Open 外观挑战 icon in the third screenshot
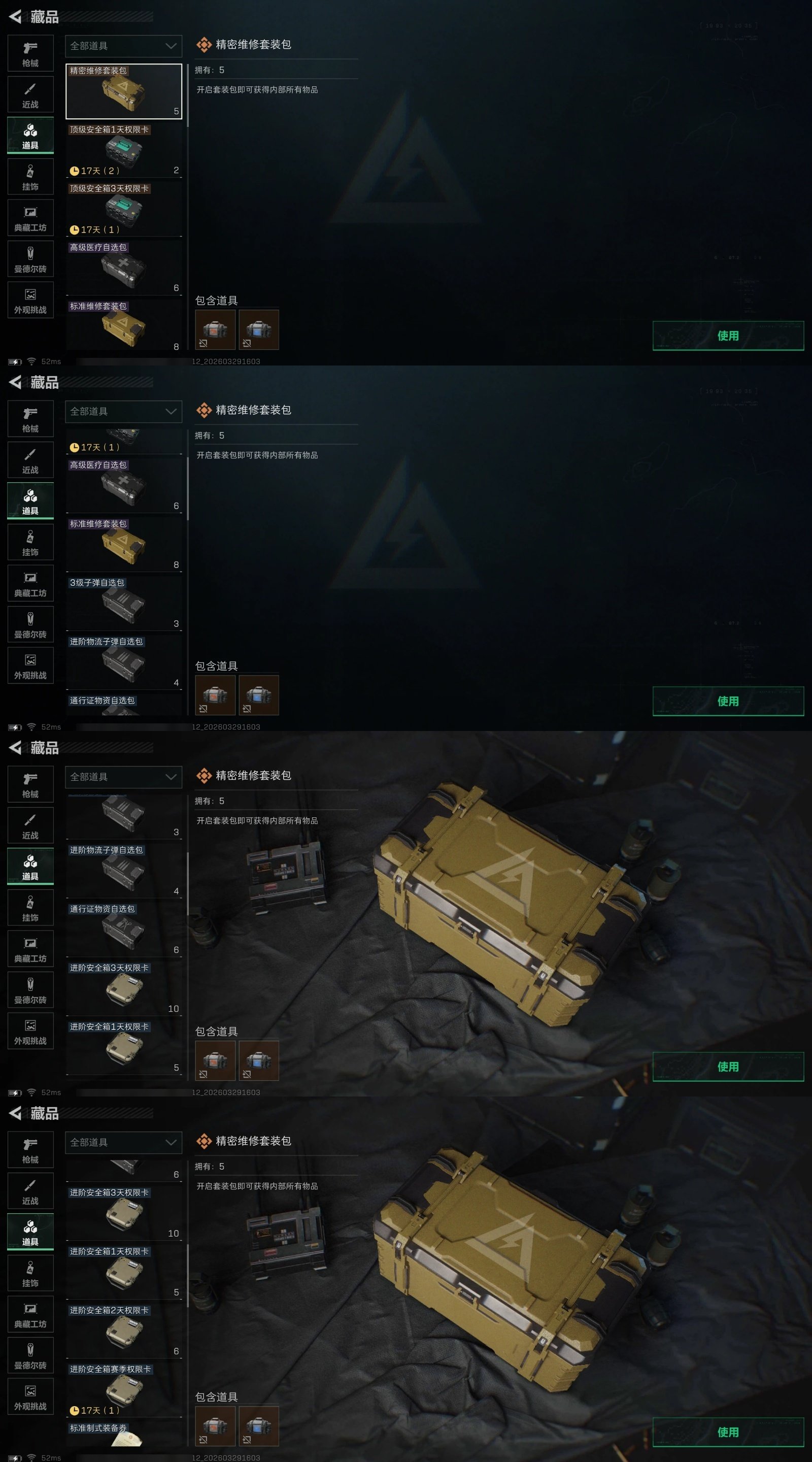 tap(30, 1031)
